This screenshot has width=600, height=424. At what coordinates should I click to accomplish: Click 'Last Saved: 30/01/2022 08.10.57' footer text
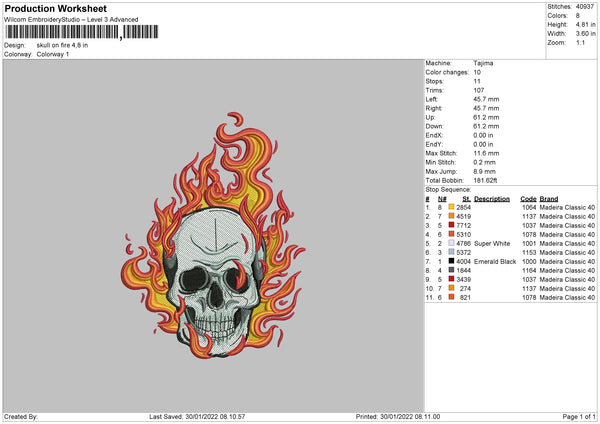click(x=197, y=416)
